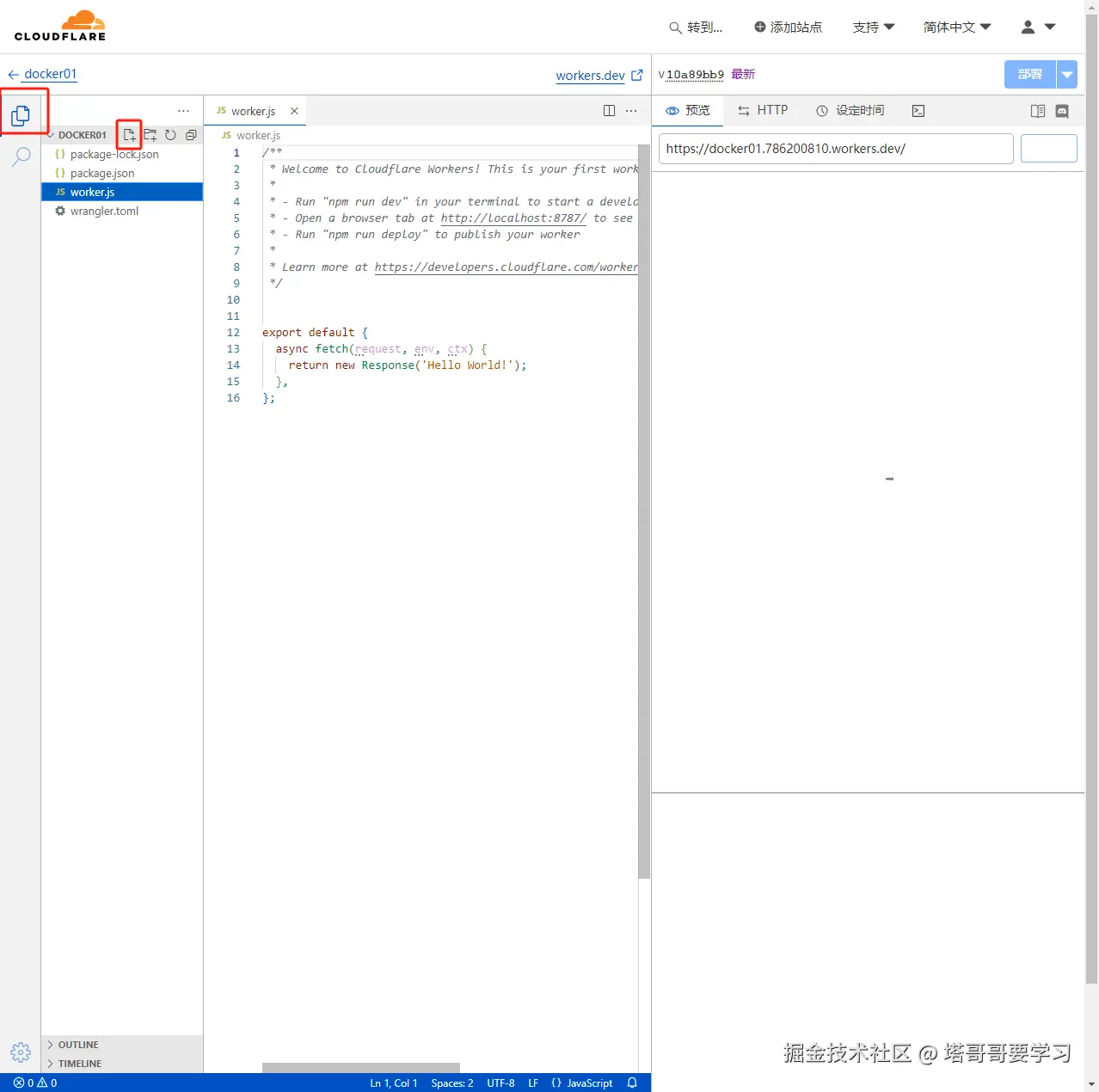Viewport: 1099px width, 1092px height.
Task: Click version 10a89bb9 label
Action: point(695,75)
